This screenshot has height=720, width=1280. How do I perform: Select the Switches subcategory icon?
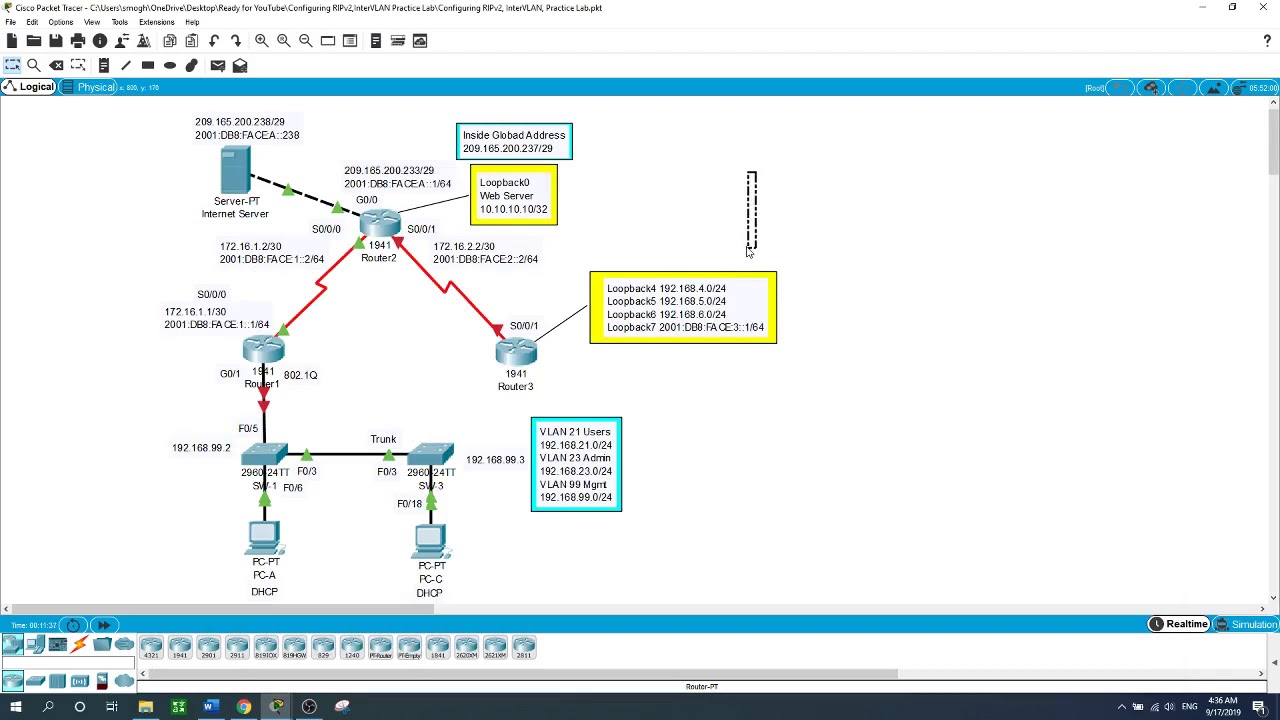point(35,682)
